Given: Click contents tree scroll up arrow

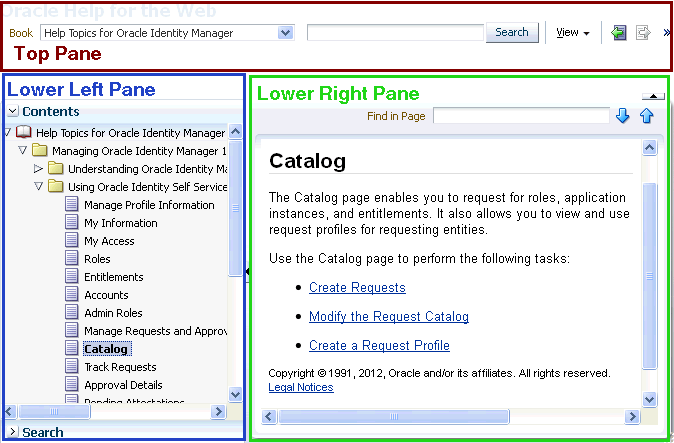Looking at the screenshot, I should [x=236, y=131].
